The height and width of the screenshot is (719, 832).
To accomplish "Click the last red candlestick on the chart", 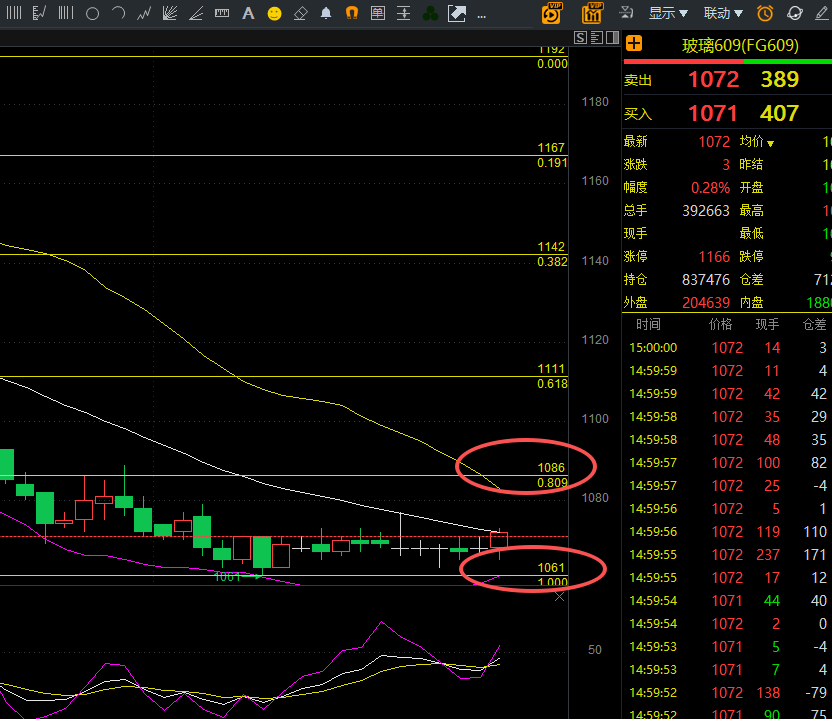I will click(x=499, y=540).
